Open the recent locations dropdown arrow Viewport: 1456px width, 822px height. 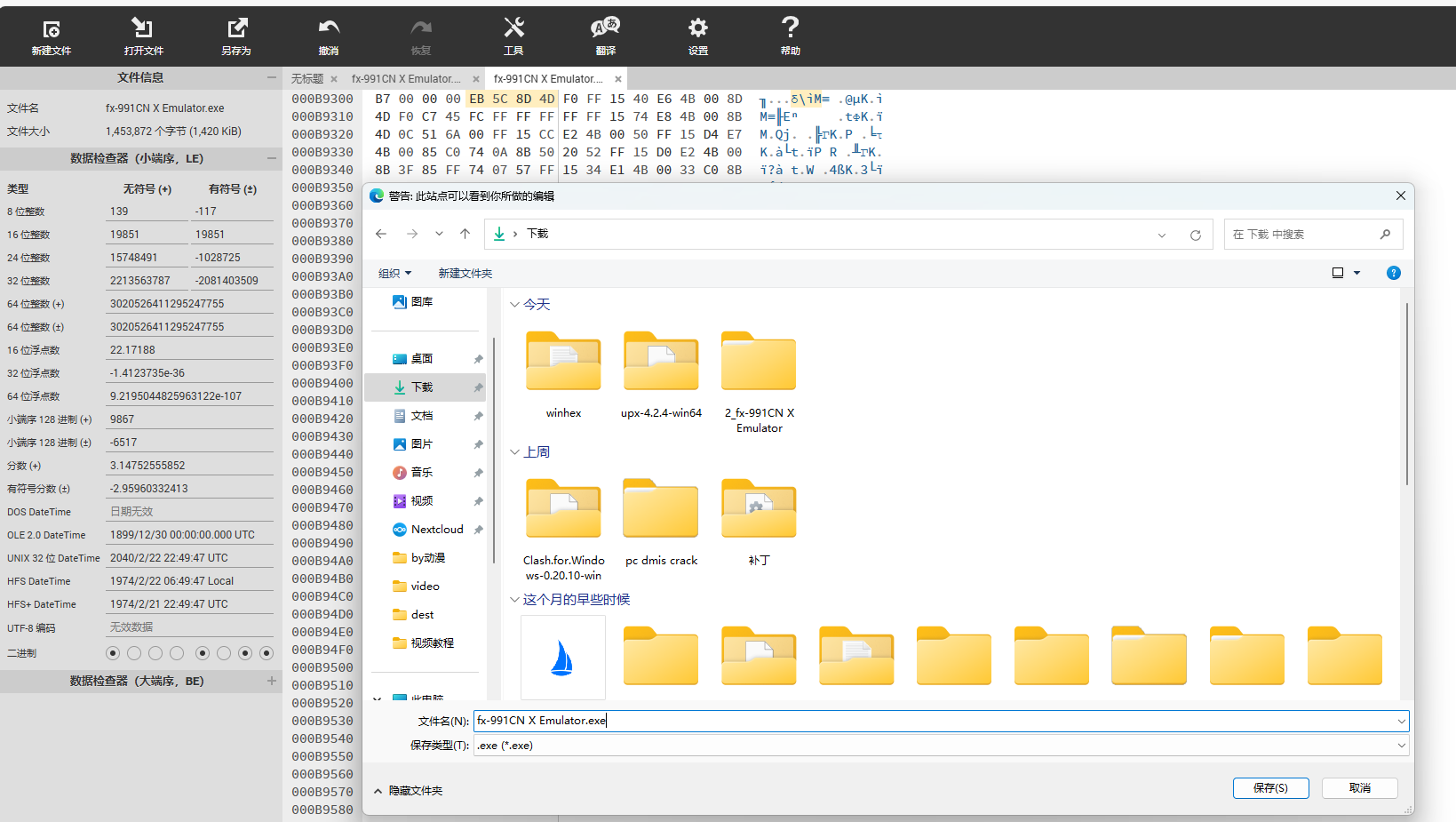(439, 234)
